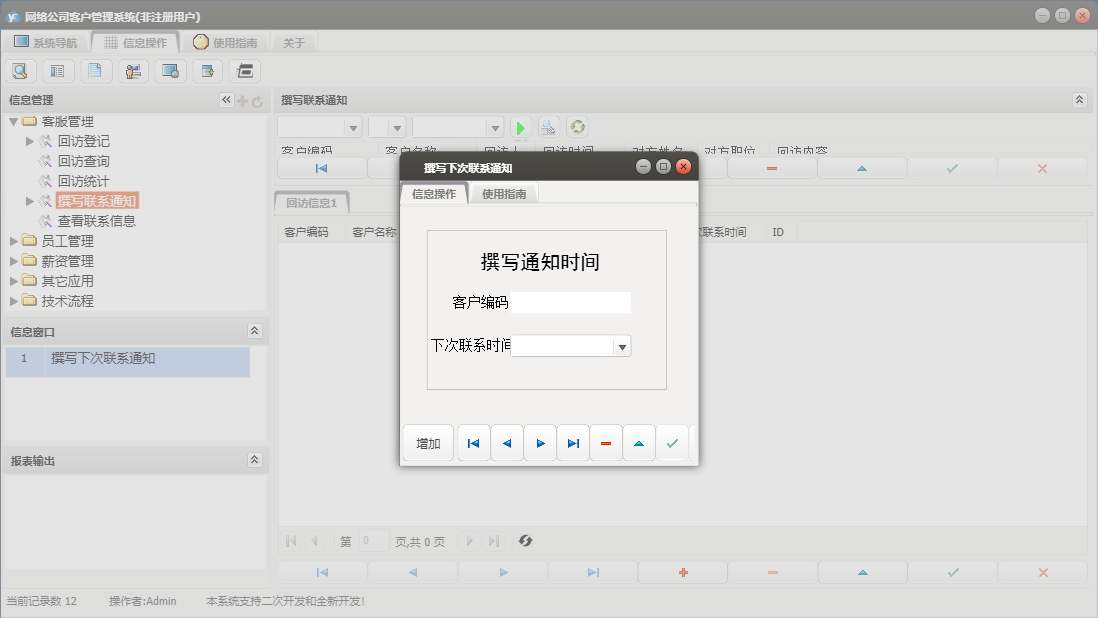Click the green confirm checkmark in the dialog
This screenshot has width=1098, height=618.
click(x=671, y=442)
